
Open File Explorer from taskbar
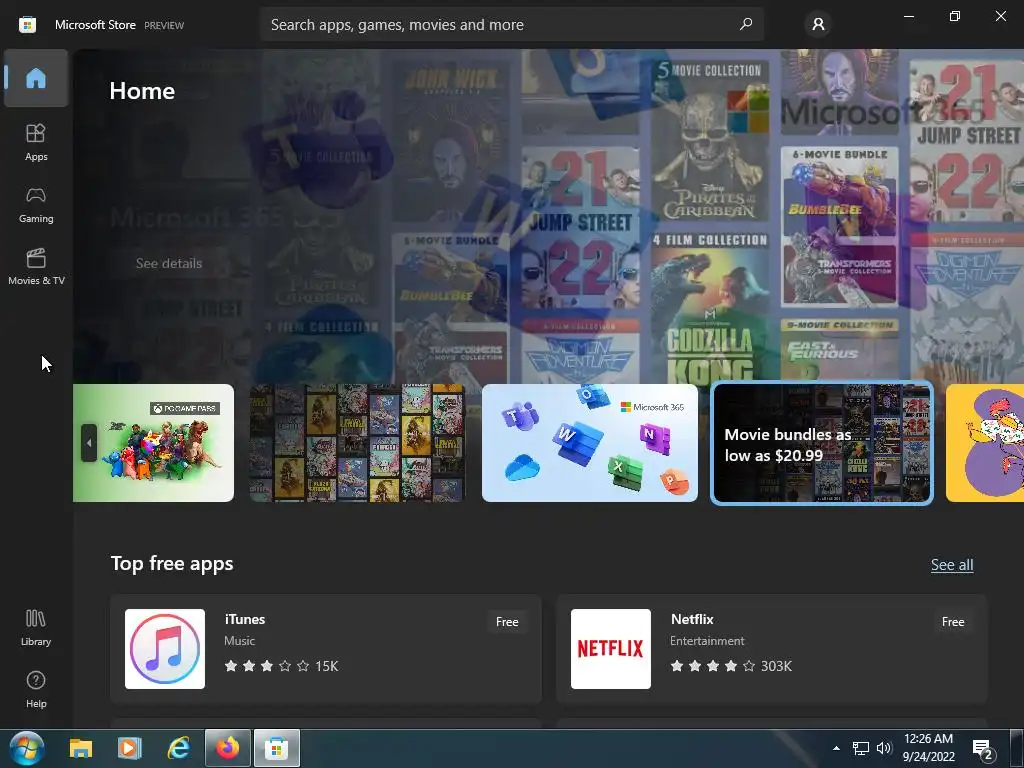tap(81, 748)
